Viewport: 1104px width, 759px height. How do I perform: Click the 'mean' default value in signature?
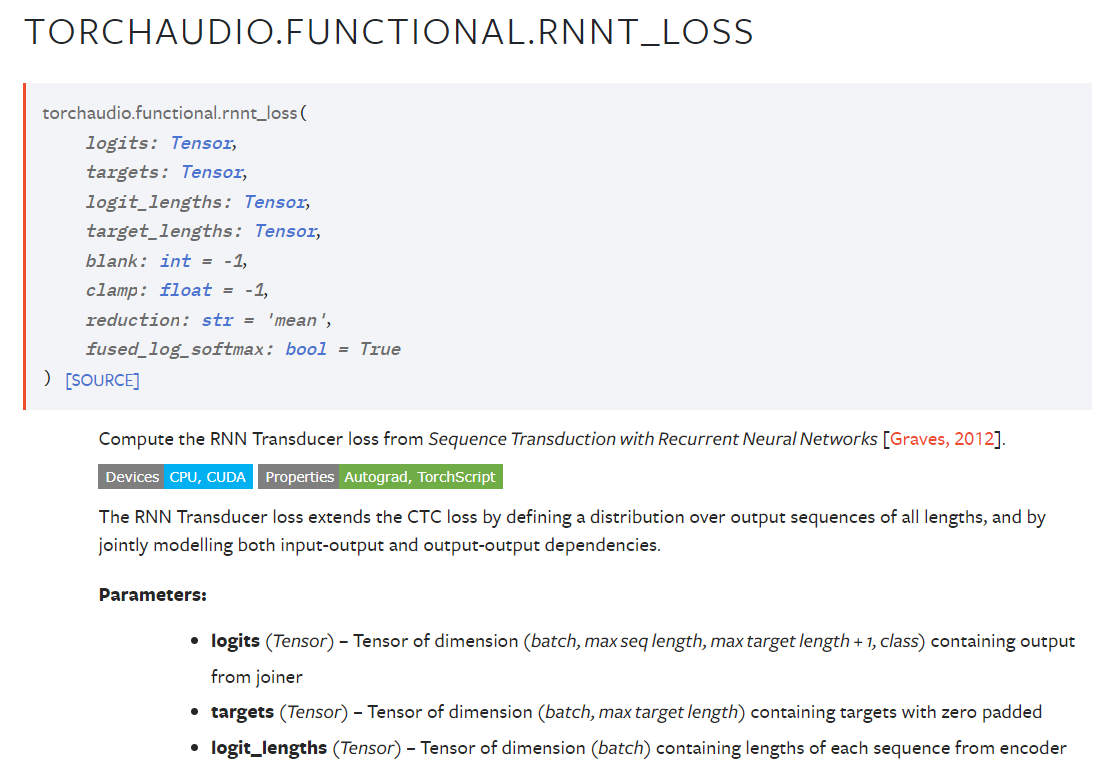[x=296, y=320]
